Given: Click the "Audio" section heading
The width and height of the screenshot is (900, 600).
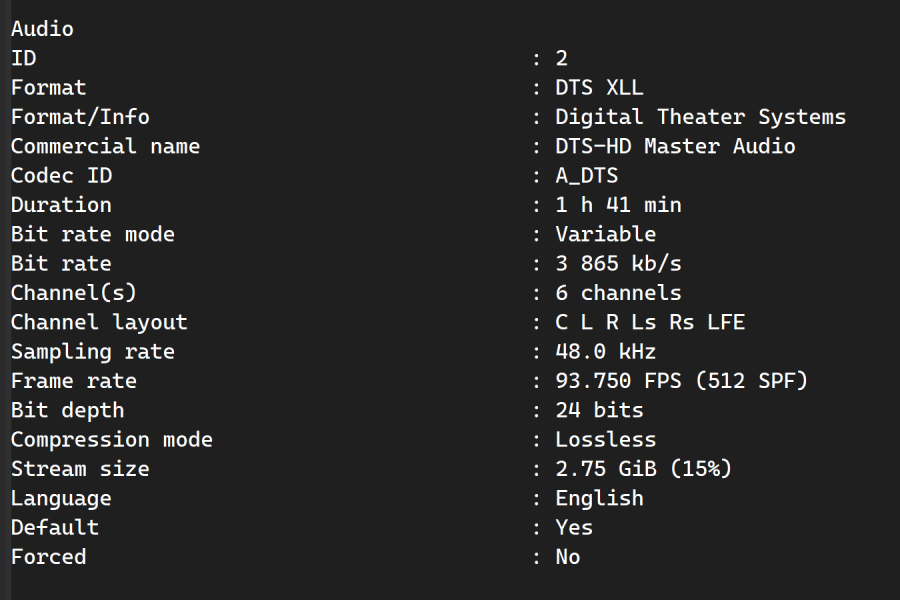Looking at the screenshot, I should 42,29.
